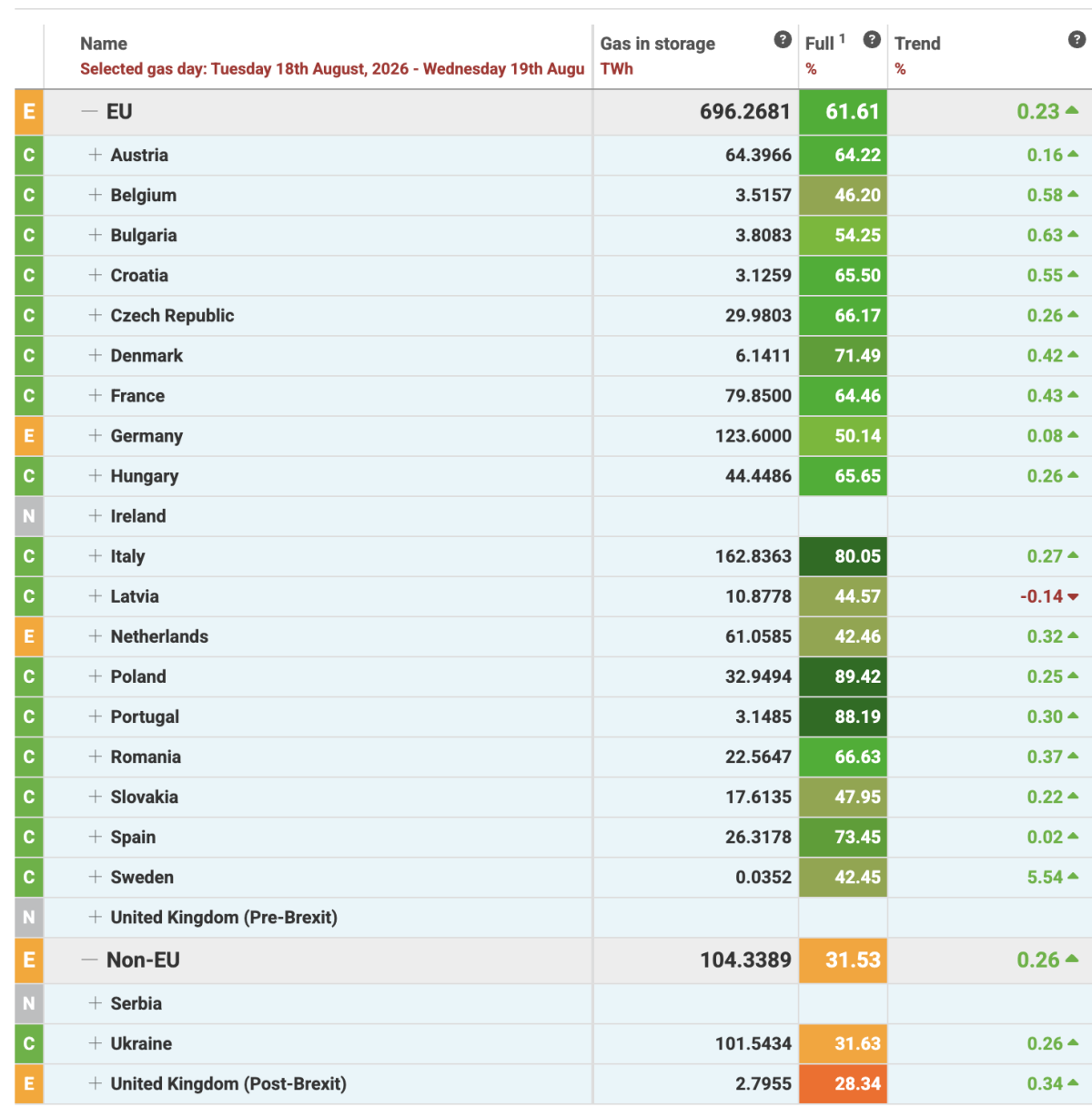Screen dimensions: 1092x1107
Task: Click orange E badge for Non-EU row
Action: tap(29, 960)
